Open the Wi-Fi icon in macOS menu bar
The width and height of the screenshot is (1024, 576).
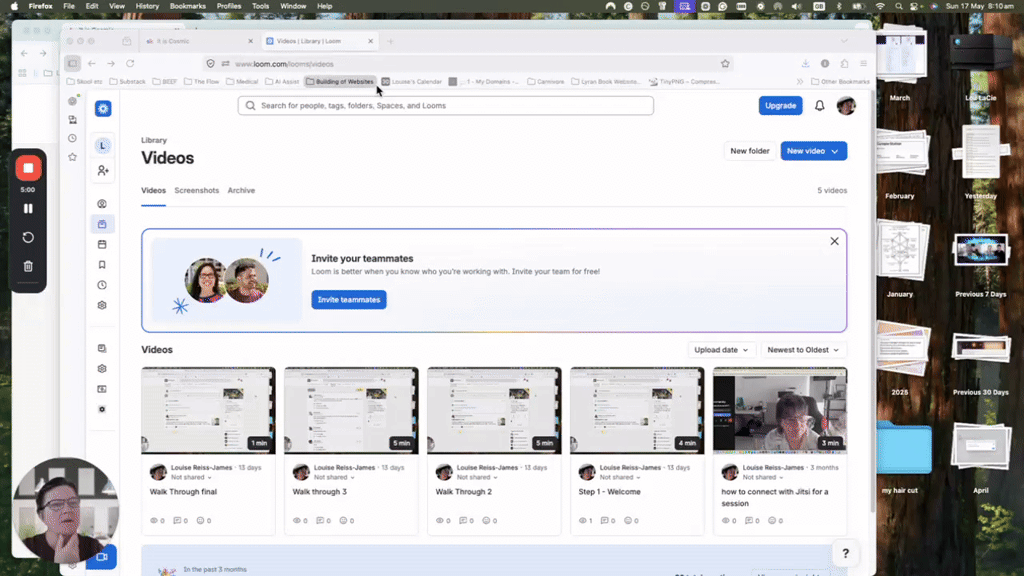click(x=880, y=6)
